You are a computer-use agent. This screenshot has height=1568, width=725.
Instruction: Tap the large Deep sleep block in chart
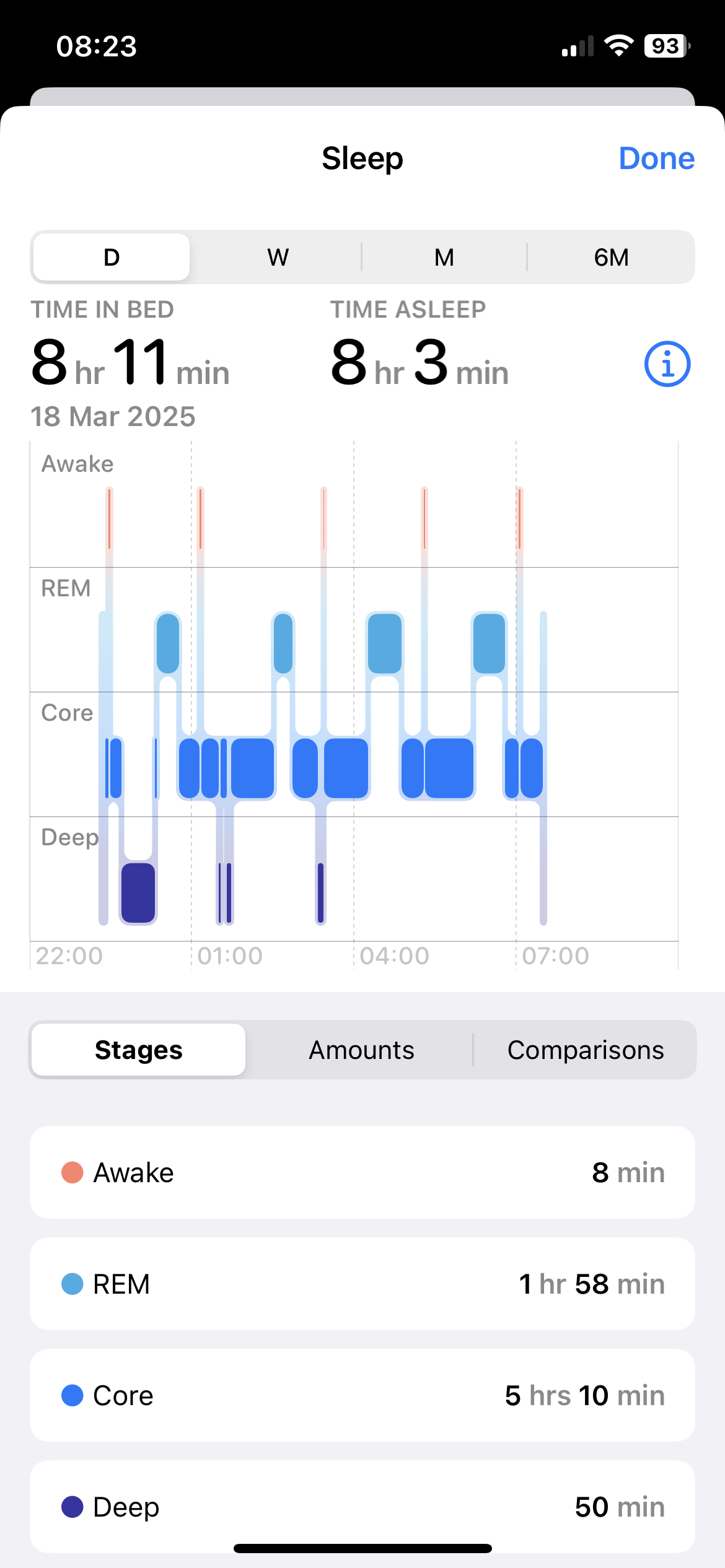coord(138,892)
